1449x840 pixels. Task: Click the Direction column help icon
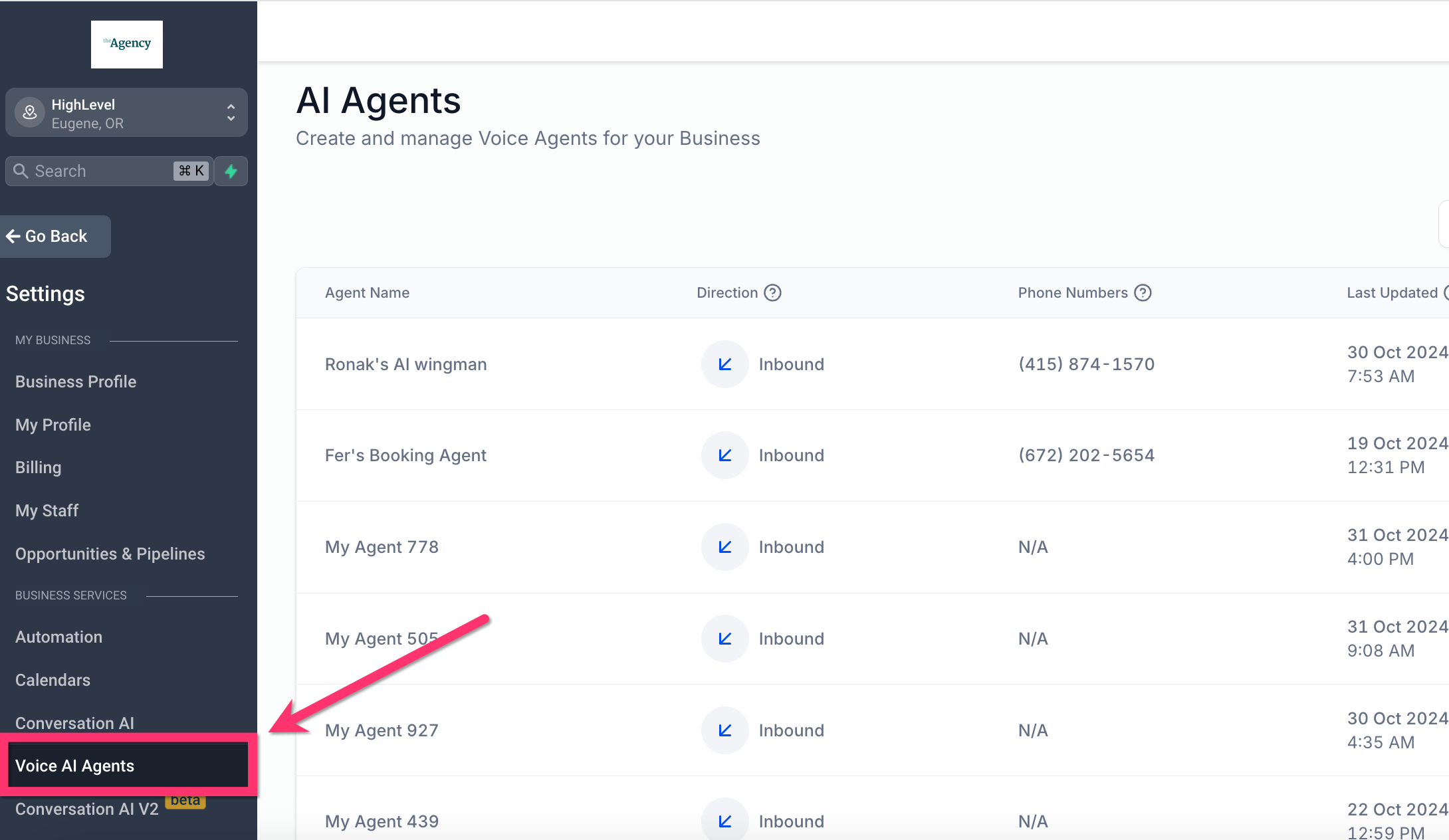coord(772,293)
